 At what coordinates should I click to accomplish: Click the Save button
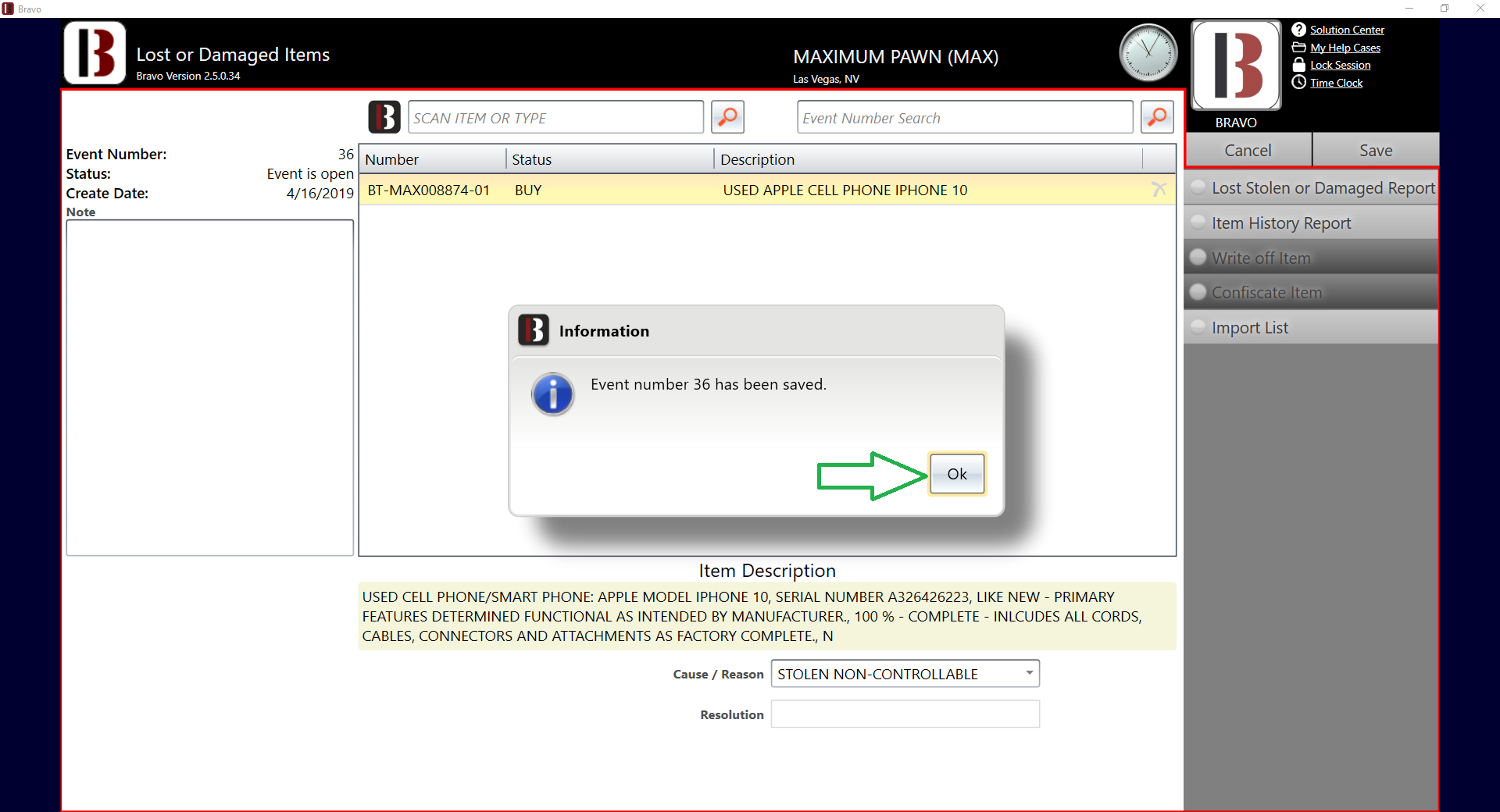(1376, 150)
